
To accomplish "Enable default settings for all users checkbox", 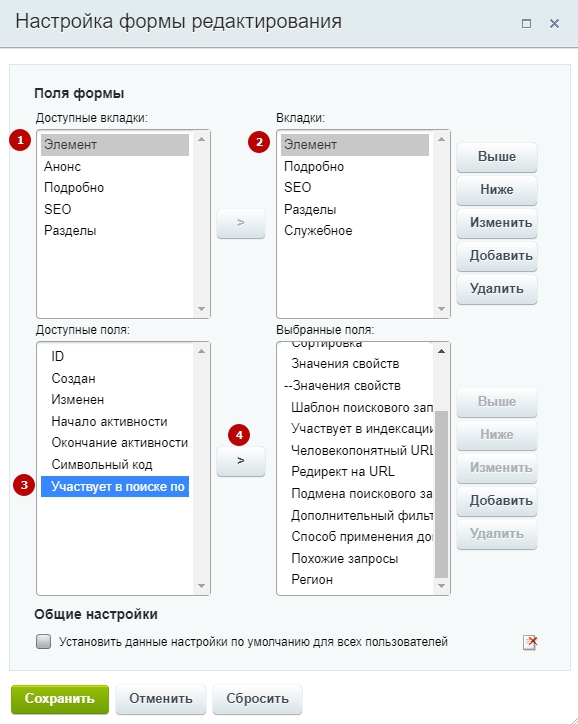I will pos(43,641).
